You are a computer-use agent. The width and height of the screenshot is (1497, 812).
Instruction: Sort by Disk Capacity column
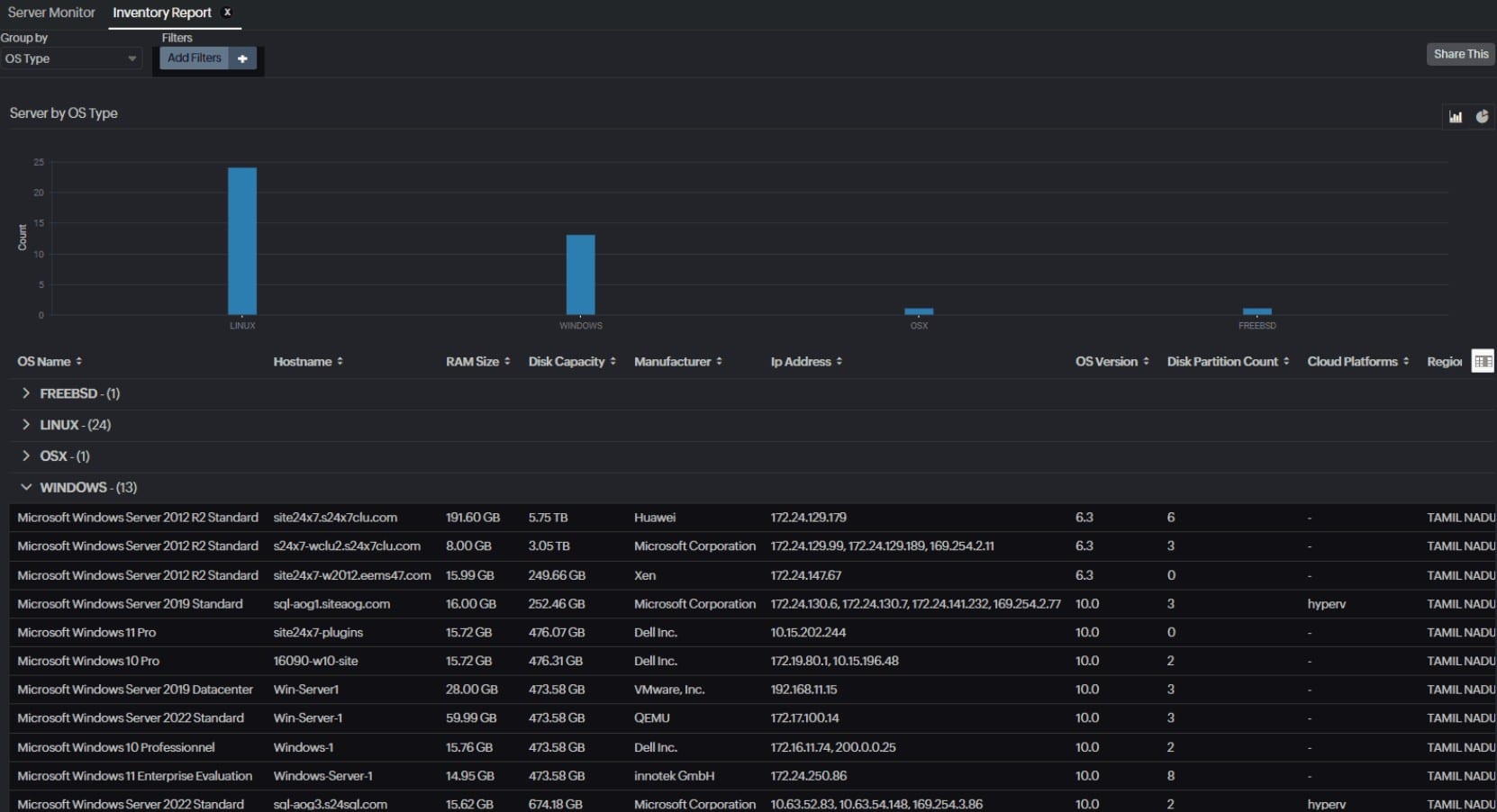coord(572,361)
